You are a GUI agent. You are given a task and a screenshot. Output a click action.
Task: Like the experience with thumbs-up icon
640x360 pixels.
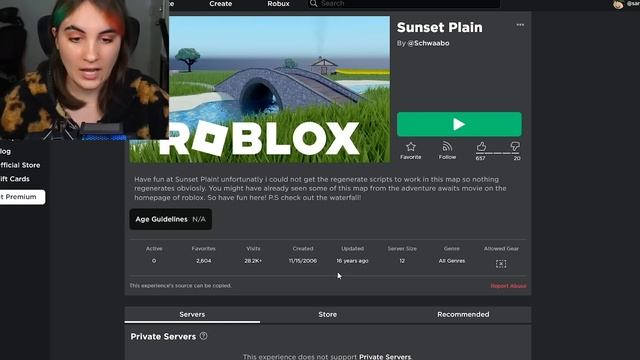[481, 146]
